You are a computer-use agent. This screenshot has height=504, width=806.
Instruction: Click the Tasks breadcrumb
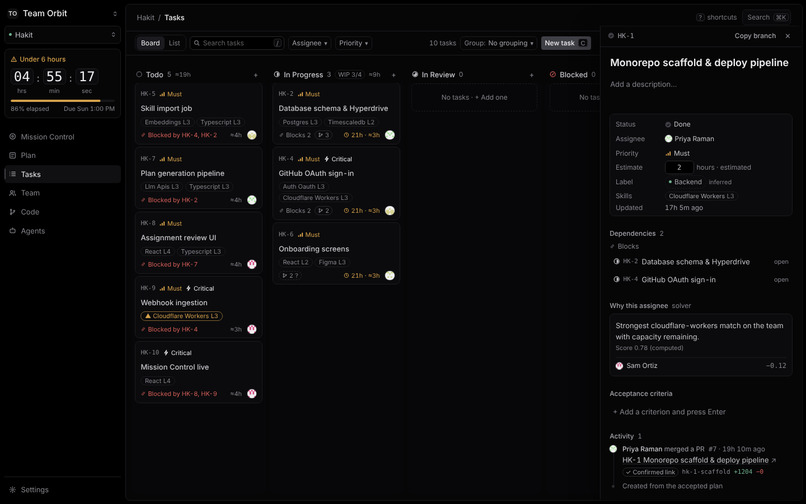click(174, 17)
